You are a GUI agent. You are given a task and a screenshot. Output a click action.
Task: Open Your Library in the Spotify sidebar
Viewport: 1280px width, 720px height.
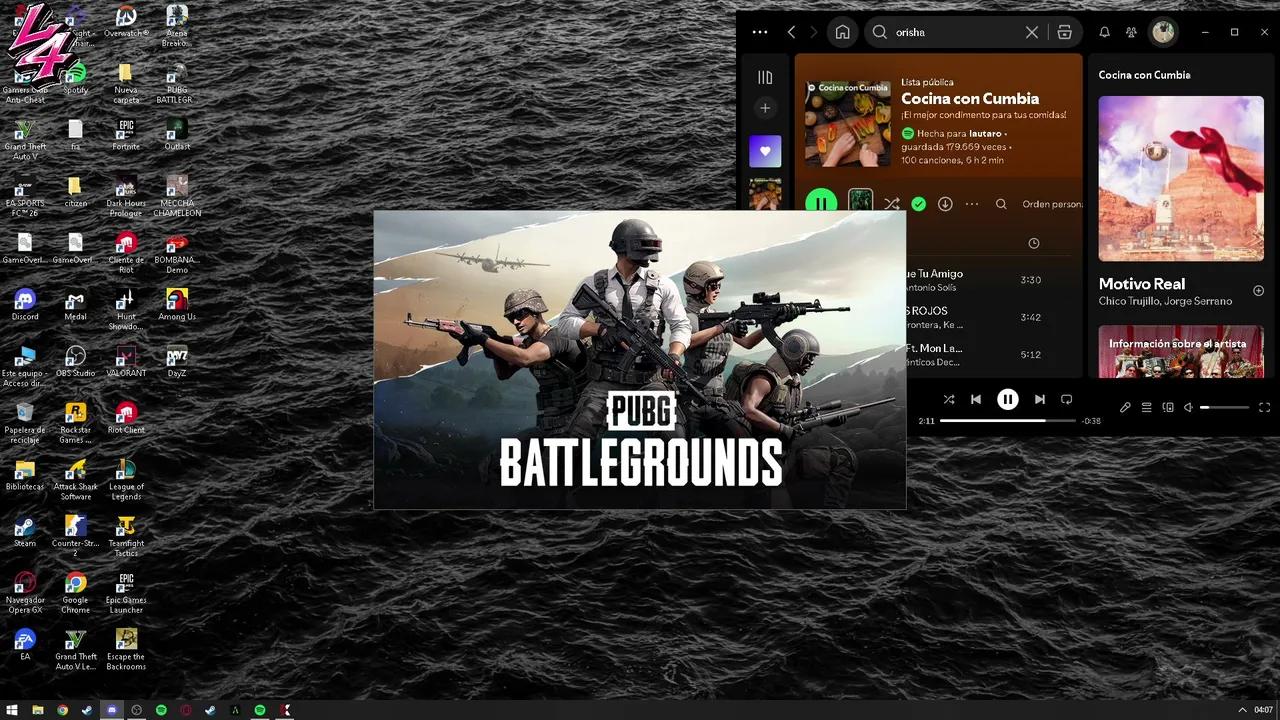click(765, 77)
